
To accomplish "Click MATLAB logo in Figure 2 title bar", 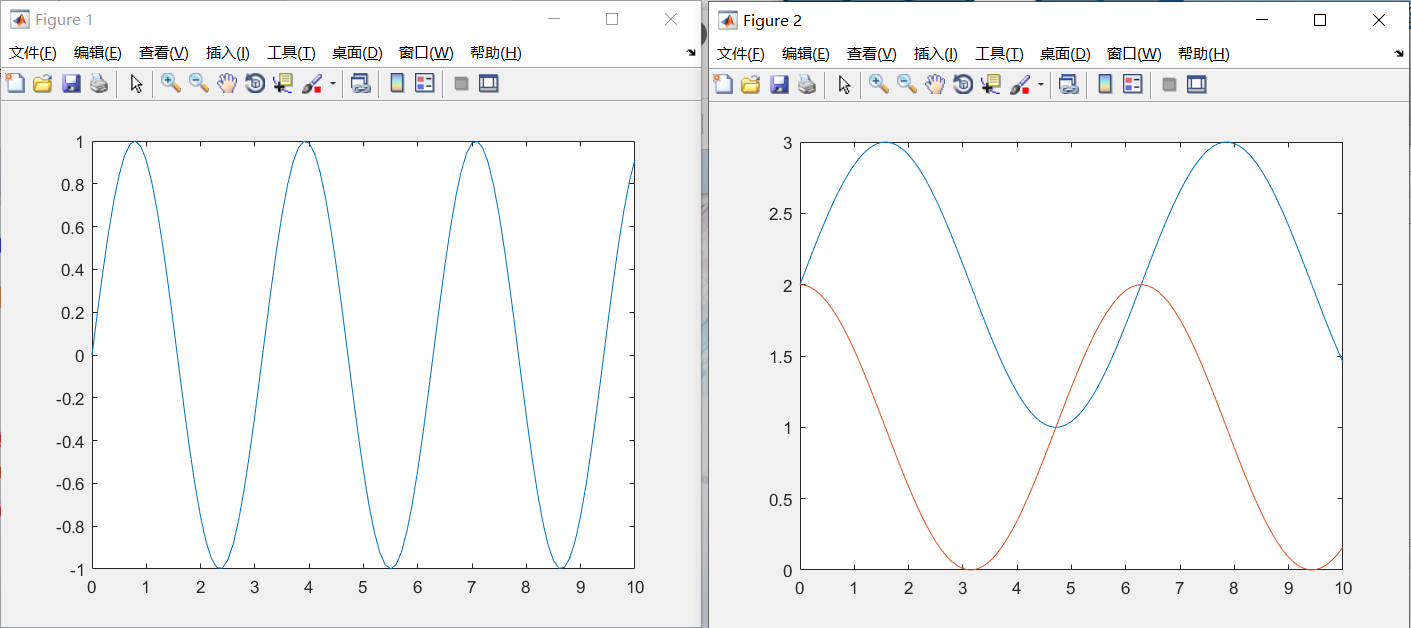I will coord(727,21).
